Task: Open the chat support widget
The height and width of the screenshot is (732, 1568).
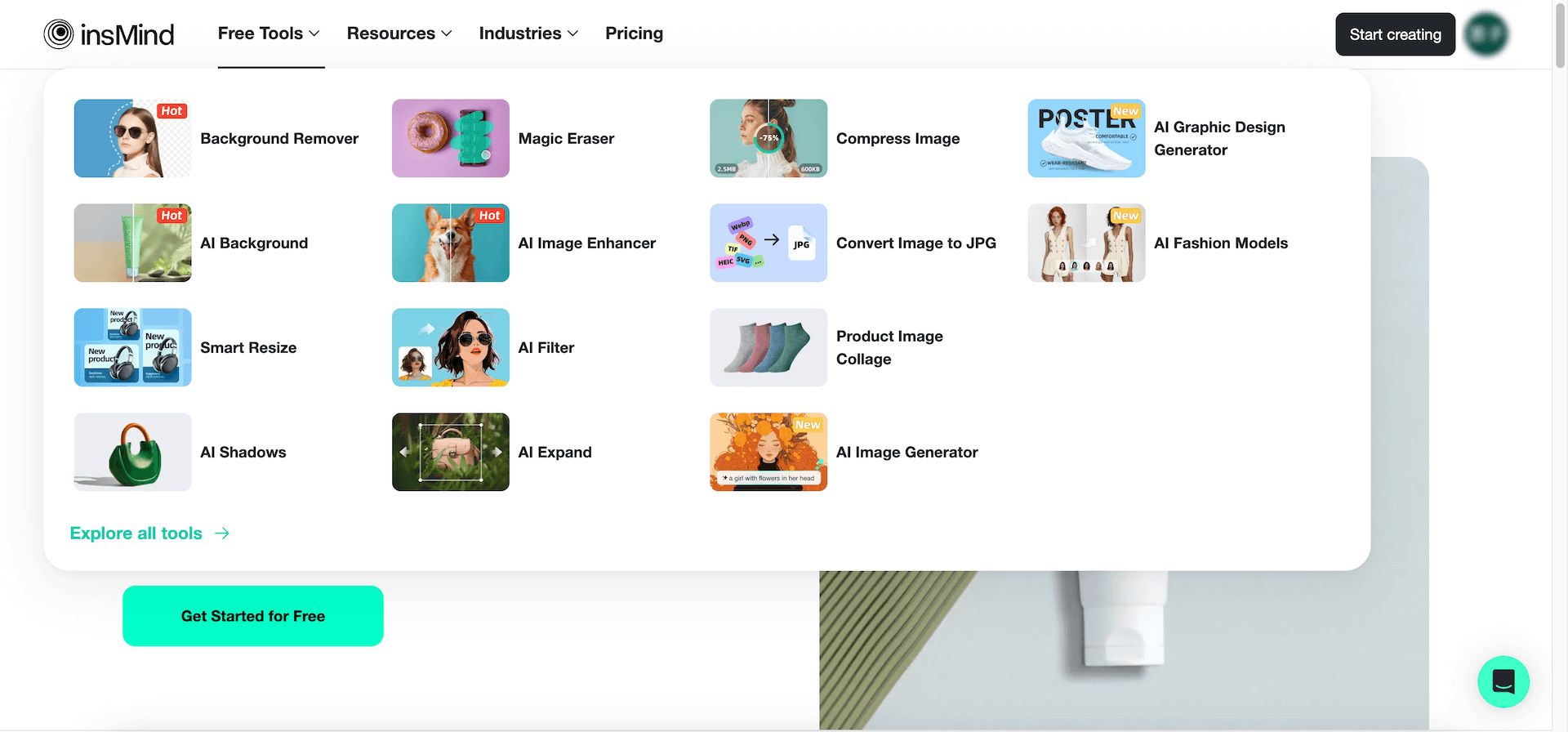Action: [x=1503, y=681]
